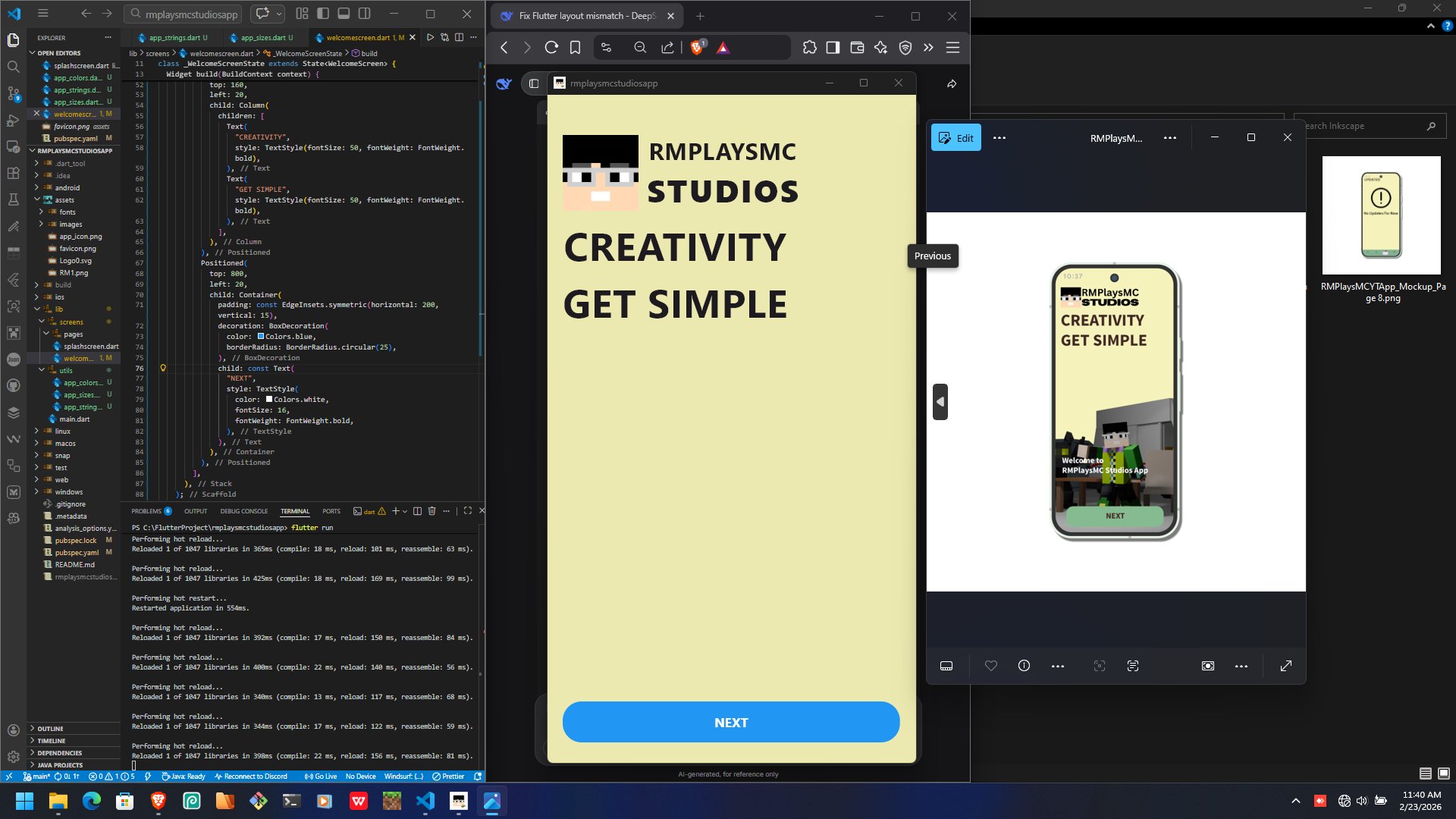
Task: Toggle the bottom panel layout button
Action: pyautogui.click(x=344, y=14)
